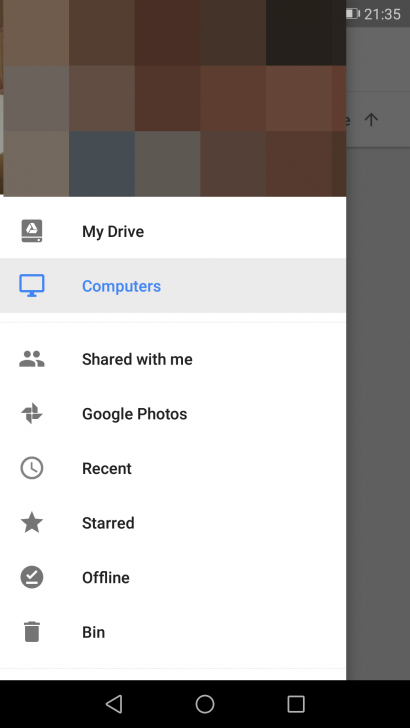Tap the sort direction up arrow
Viewport: 410px width, 728px height.
click(x=371, y=120)
